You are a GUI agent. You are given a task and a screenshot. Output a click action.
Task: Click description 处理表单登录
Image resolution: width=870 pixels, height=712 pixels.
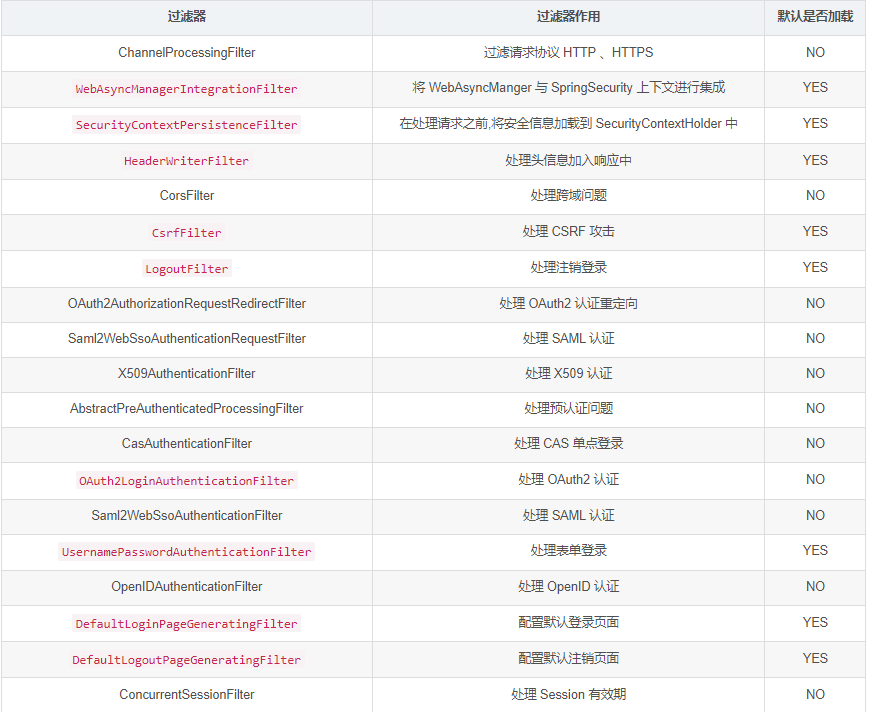[568, 551]
